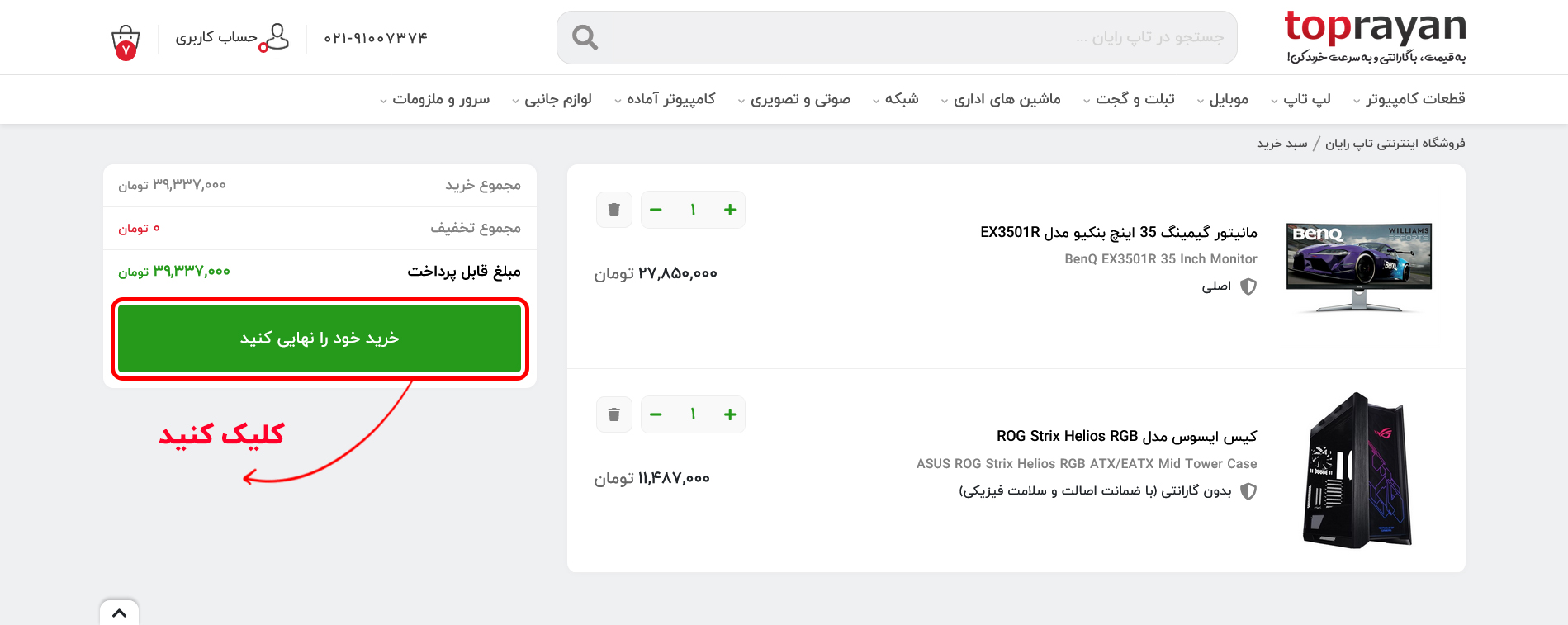Expand لوازم جانبی menu

tap(552, 99)
